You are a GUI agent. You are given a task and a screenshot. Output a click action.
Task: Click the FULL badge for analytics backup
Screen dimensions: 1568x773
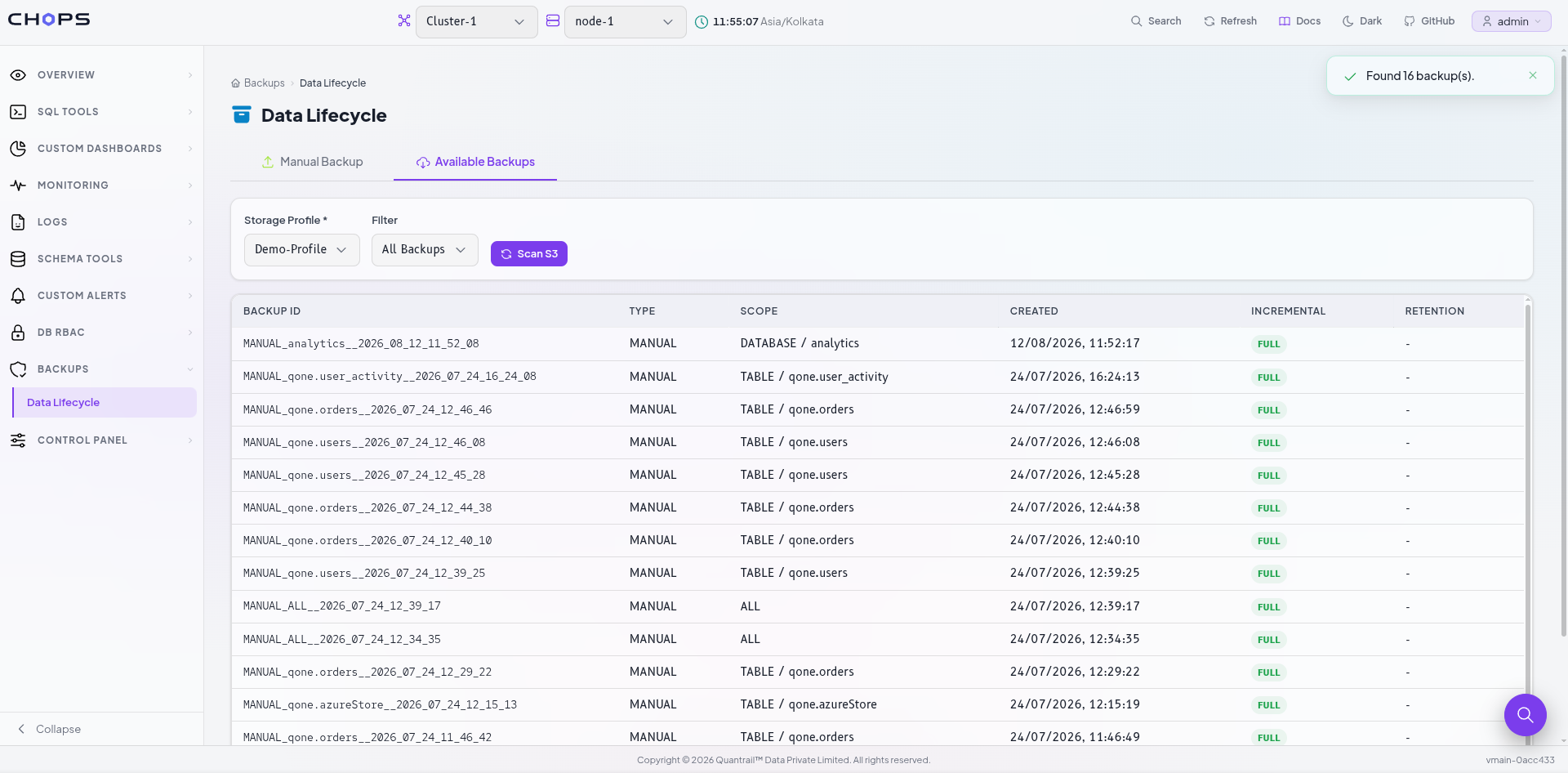point(1268,344)
